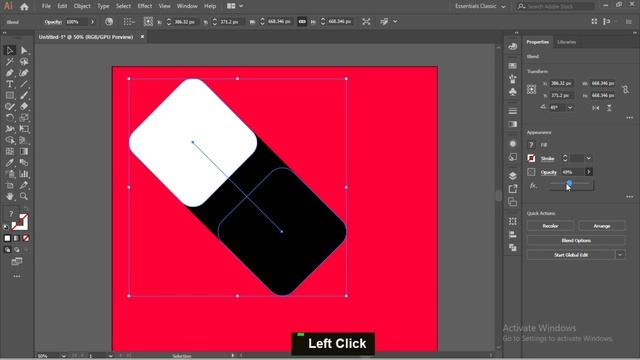The width and height of the screenshot is (640, 360).
Task: Click the Opacity label in Properties
Action: [549, 172]
